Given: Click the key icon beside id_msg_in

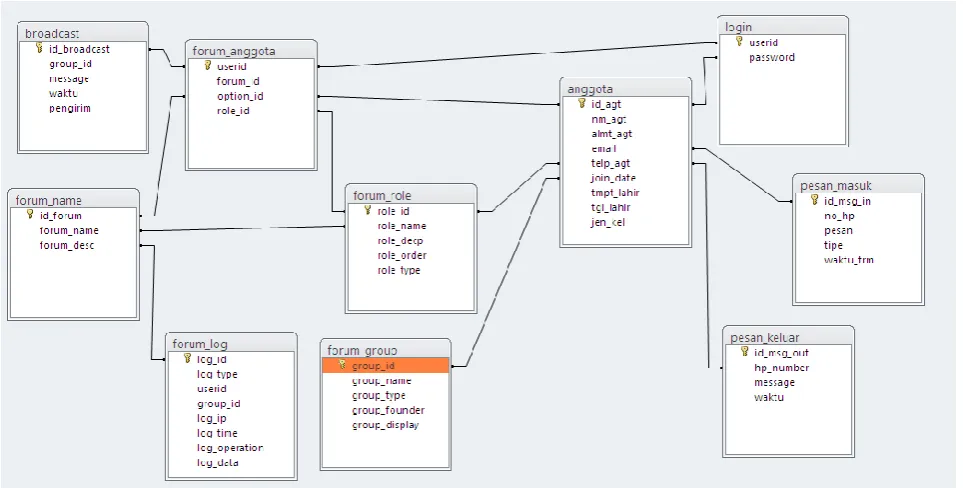Looking at the screenshot, I should click(814, 199).
